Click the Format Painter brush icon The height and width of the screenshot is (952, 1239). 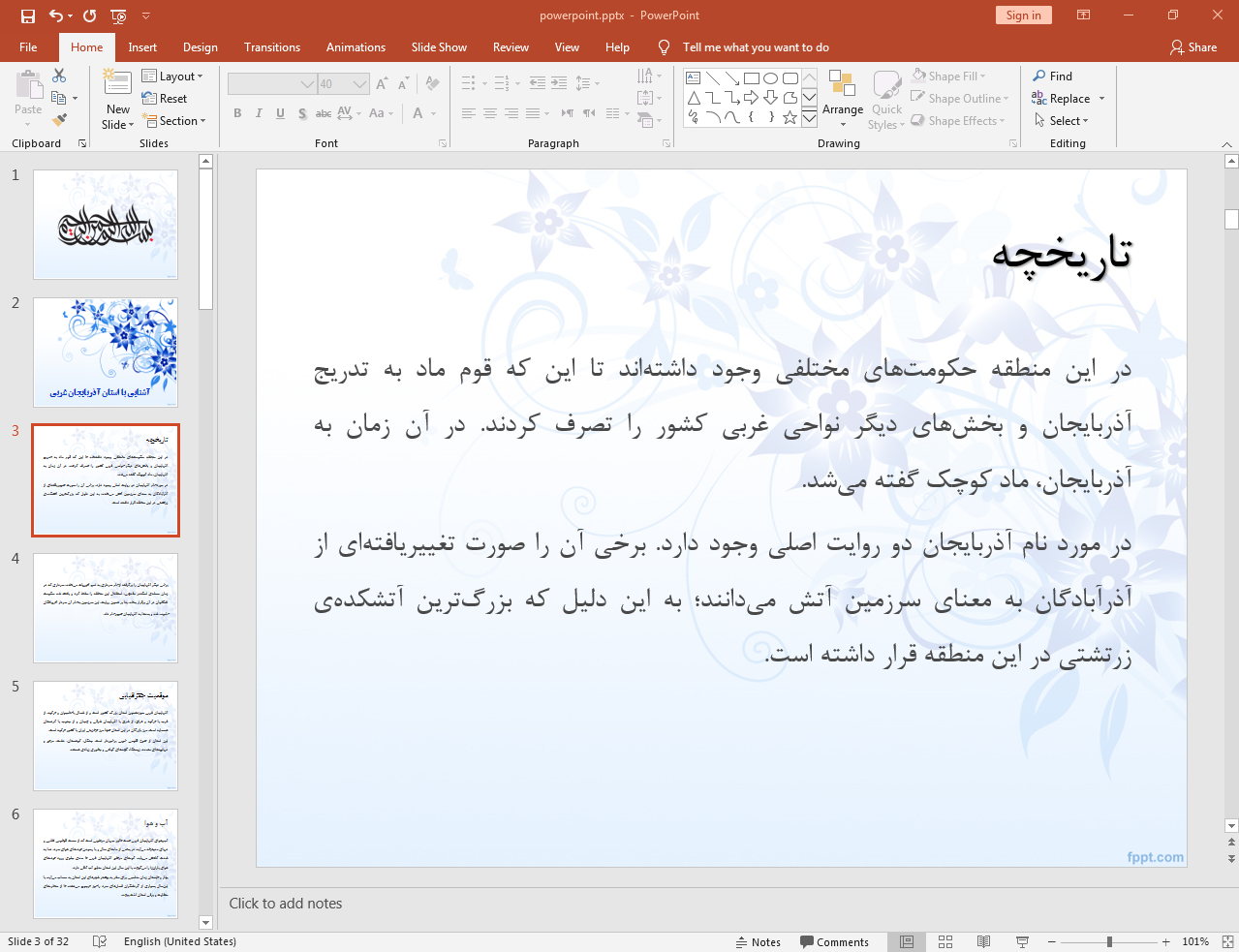(x=59, y=120)
